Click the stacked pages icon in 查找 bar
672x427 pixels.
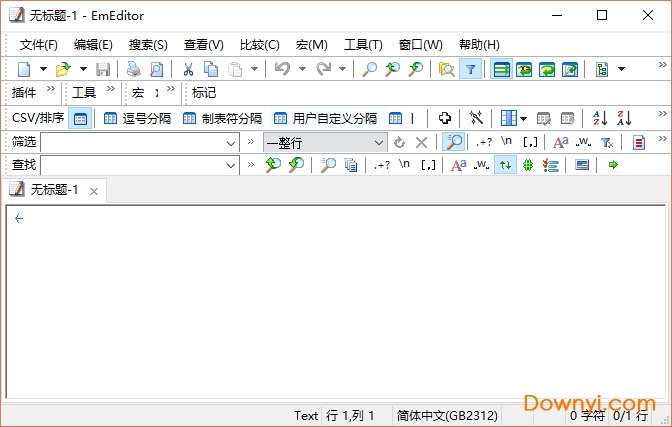click(351, 165)
